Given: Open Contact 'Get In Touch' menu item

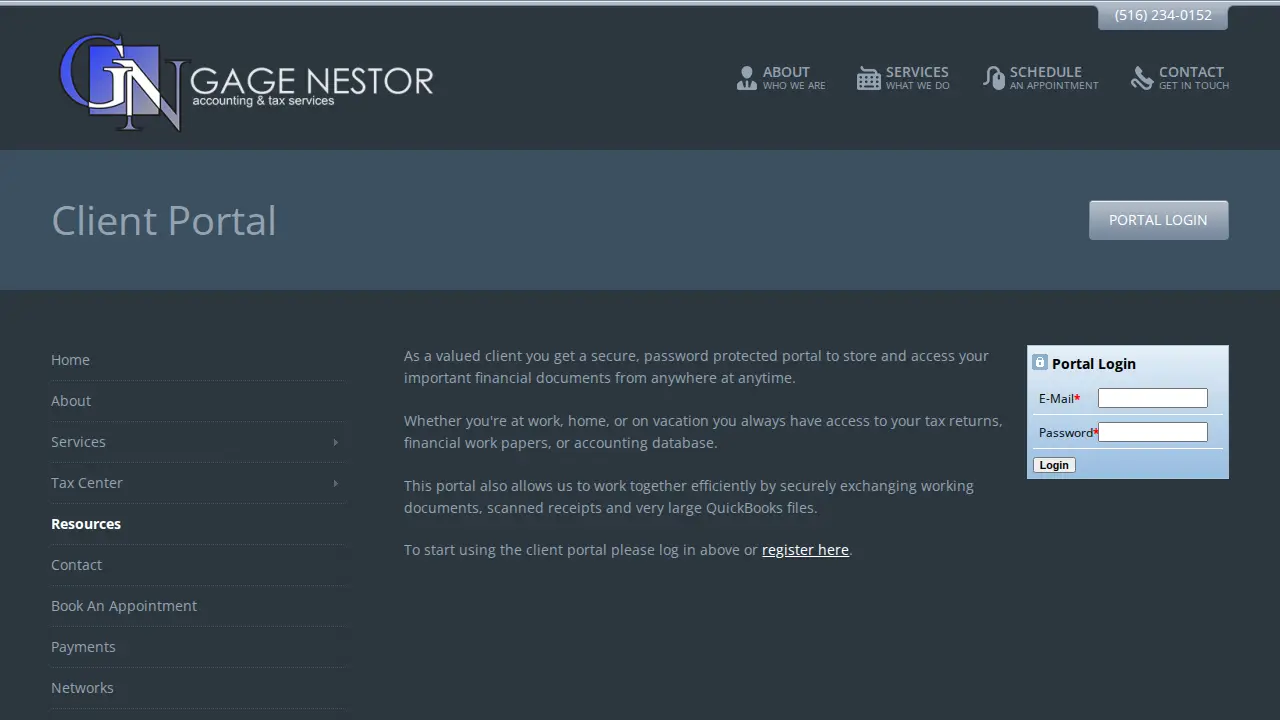Looking at the screenshot, I should 1180,78.
